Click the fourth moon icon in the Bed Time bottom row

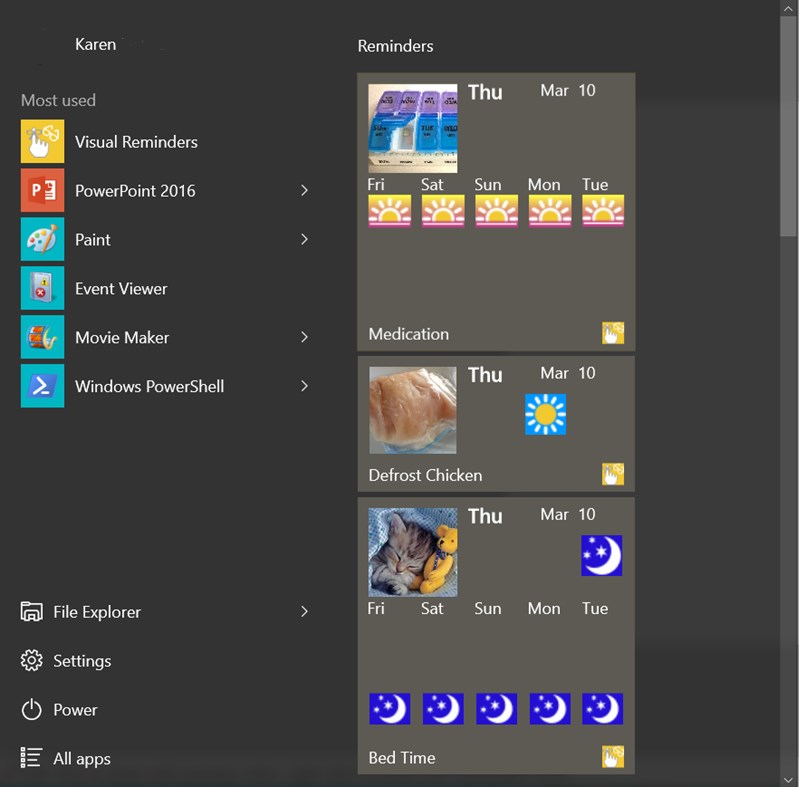point(550,709)
